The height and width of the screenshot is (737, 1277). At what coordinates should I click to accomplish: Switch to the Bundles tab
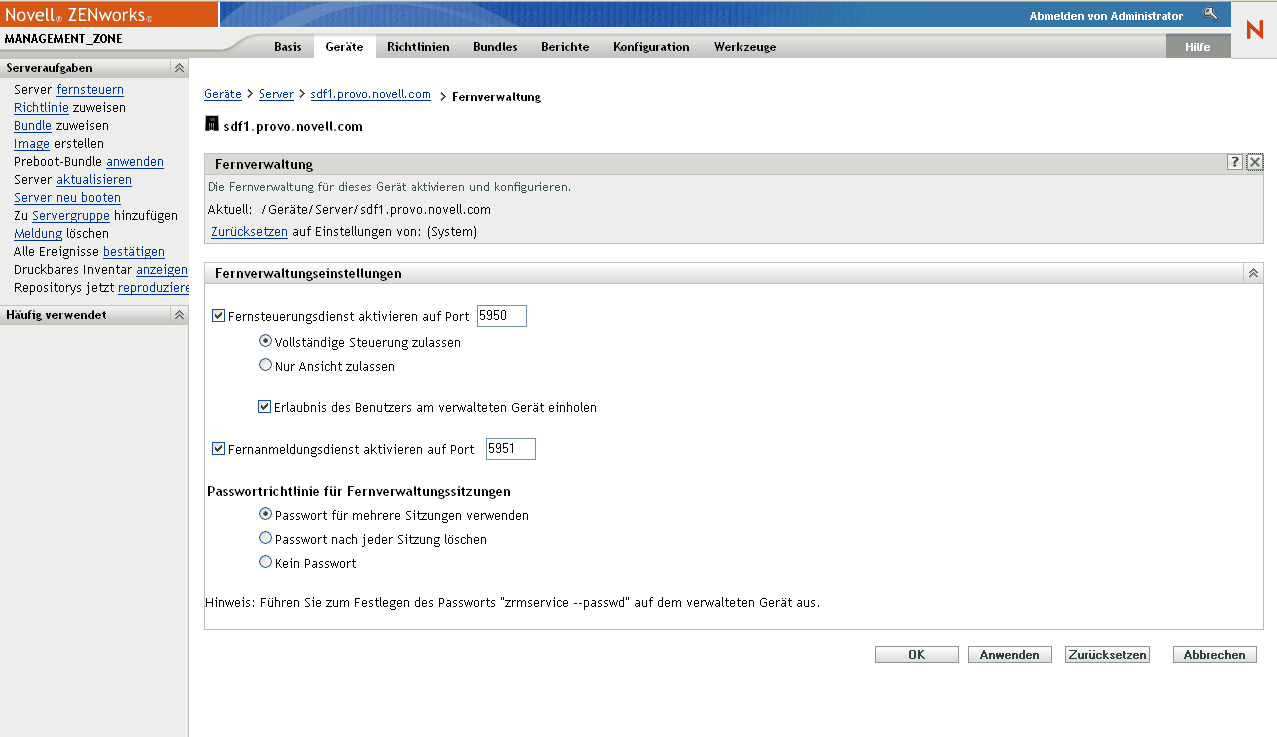pyautogui.click(x=495, y=47)
